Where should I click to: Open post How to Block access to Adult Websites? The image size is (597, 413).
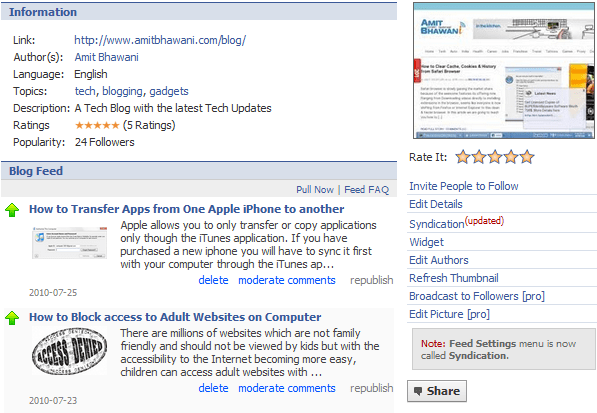175,317
